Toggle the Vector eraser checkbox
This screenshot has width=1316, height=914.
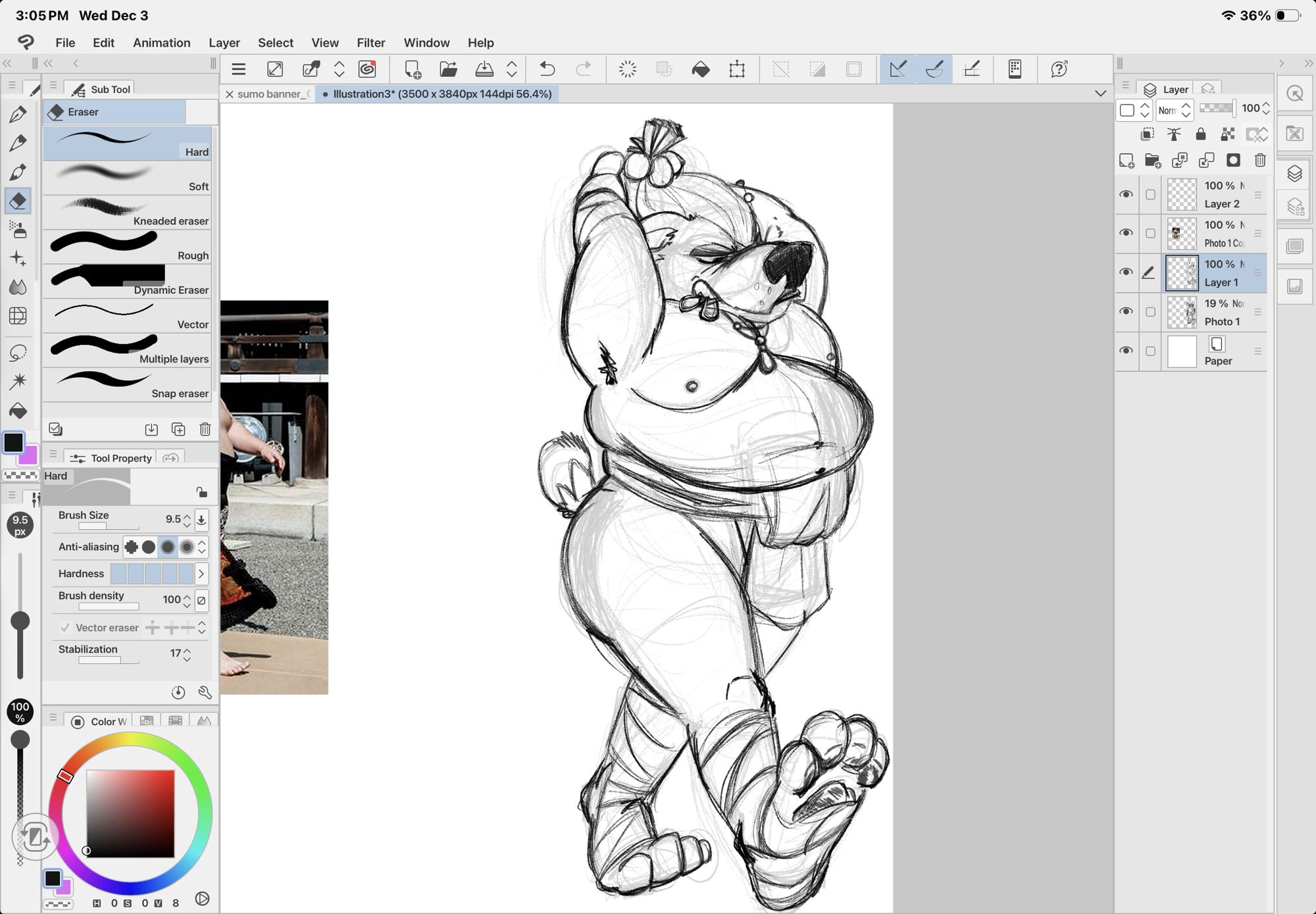(x=64, y=628)
